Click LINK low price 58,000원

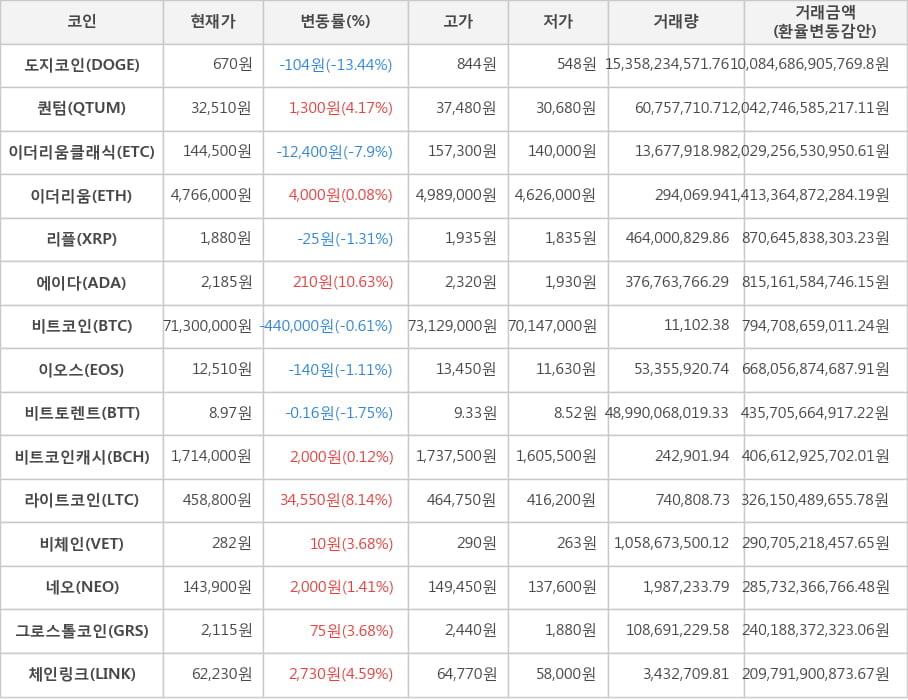(566, 673)
